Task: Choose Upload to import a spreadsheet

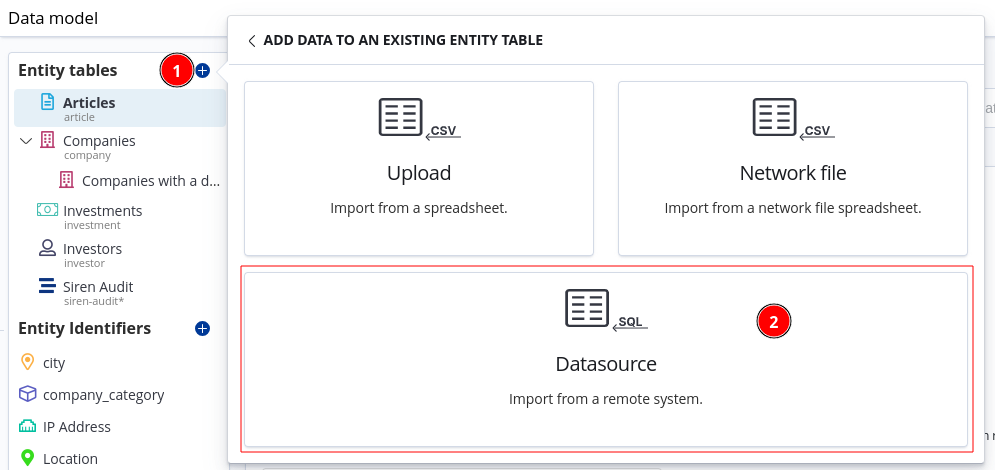Action: point(419,168)
